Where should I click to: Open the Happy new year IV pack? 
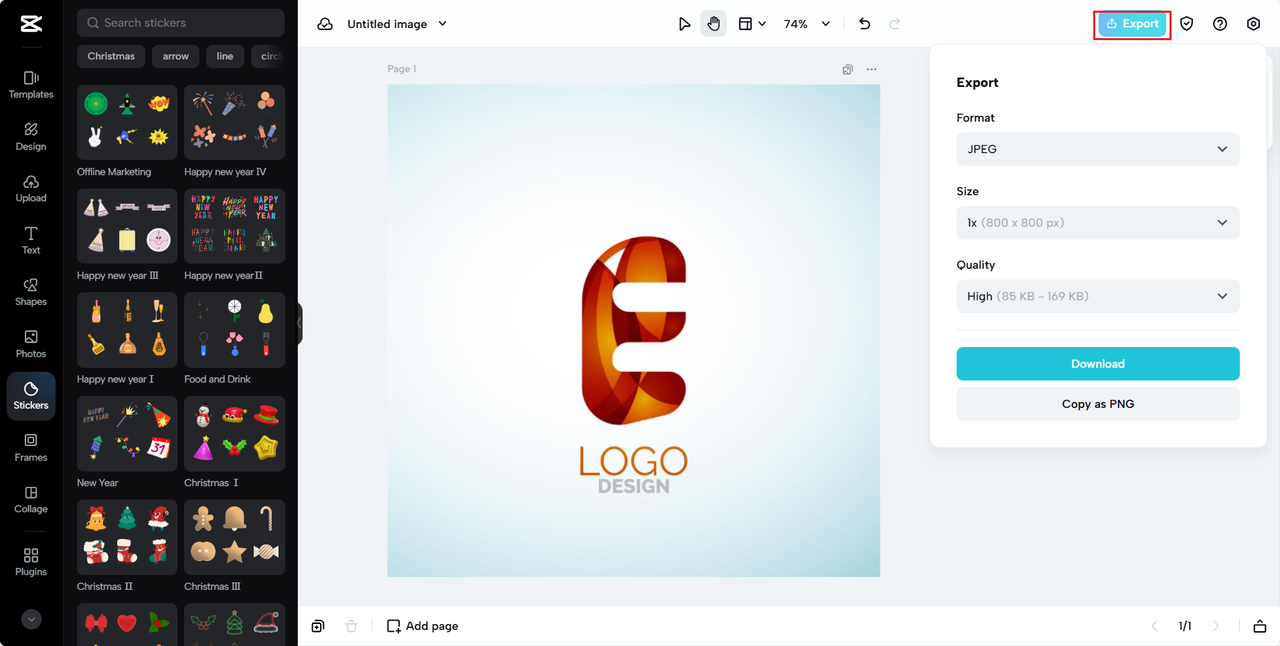234,122
